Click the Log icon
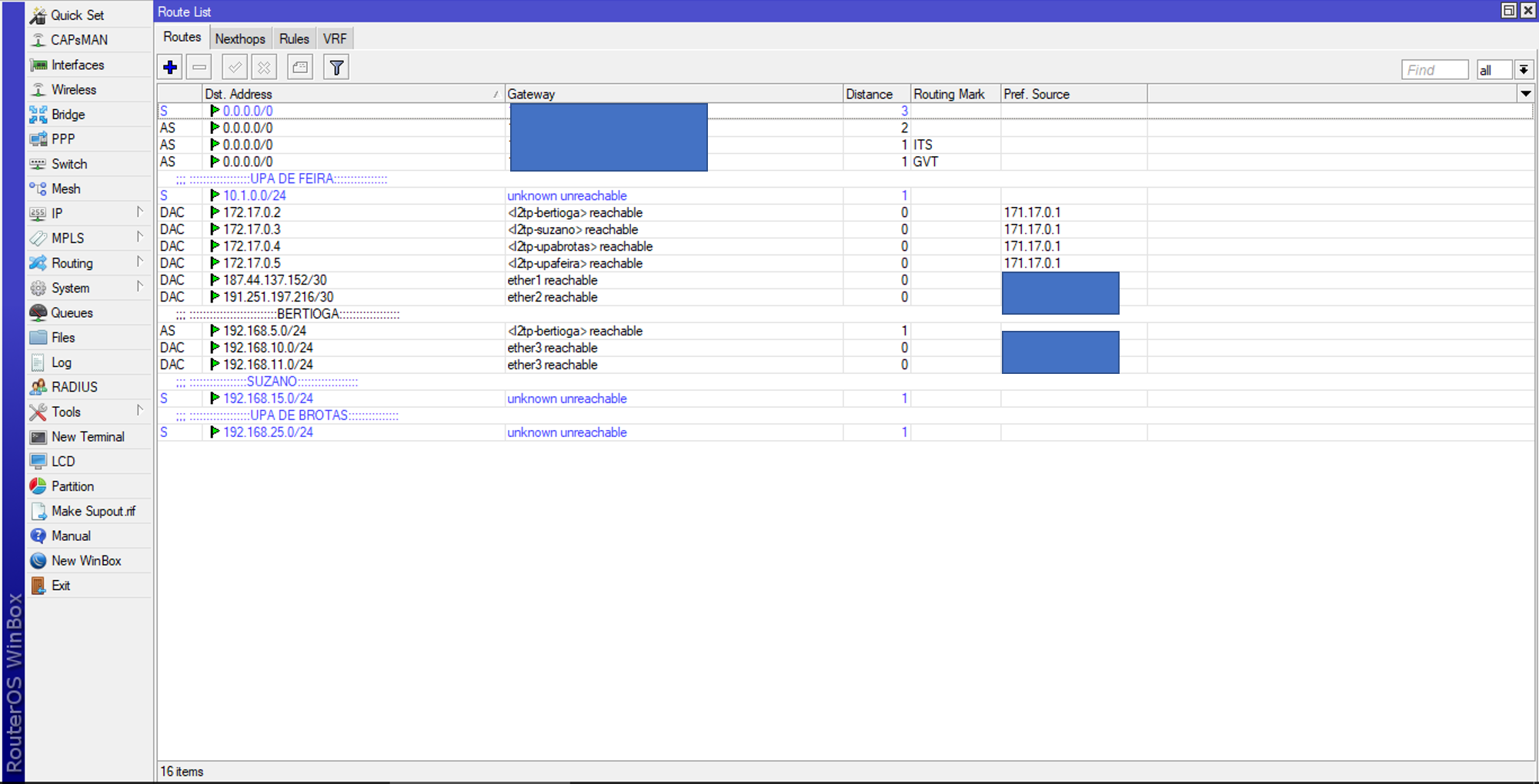The width and height of the screenshot is (1539, 784). click(x=38, y=362)
